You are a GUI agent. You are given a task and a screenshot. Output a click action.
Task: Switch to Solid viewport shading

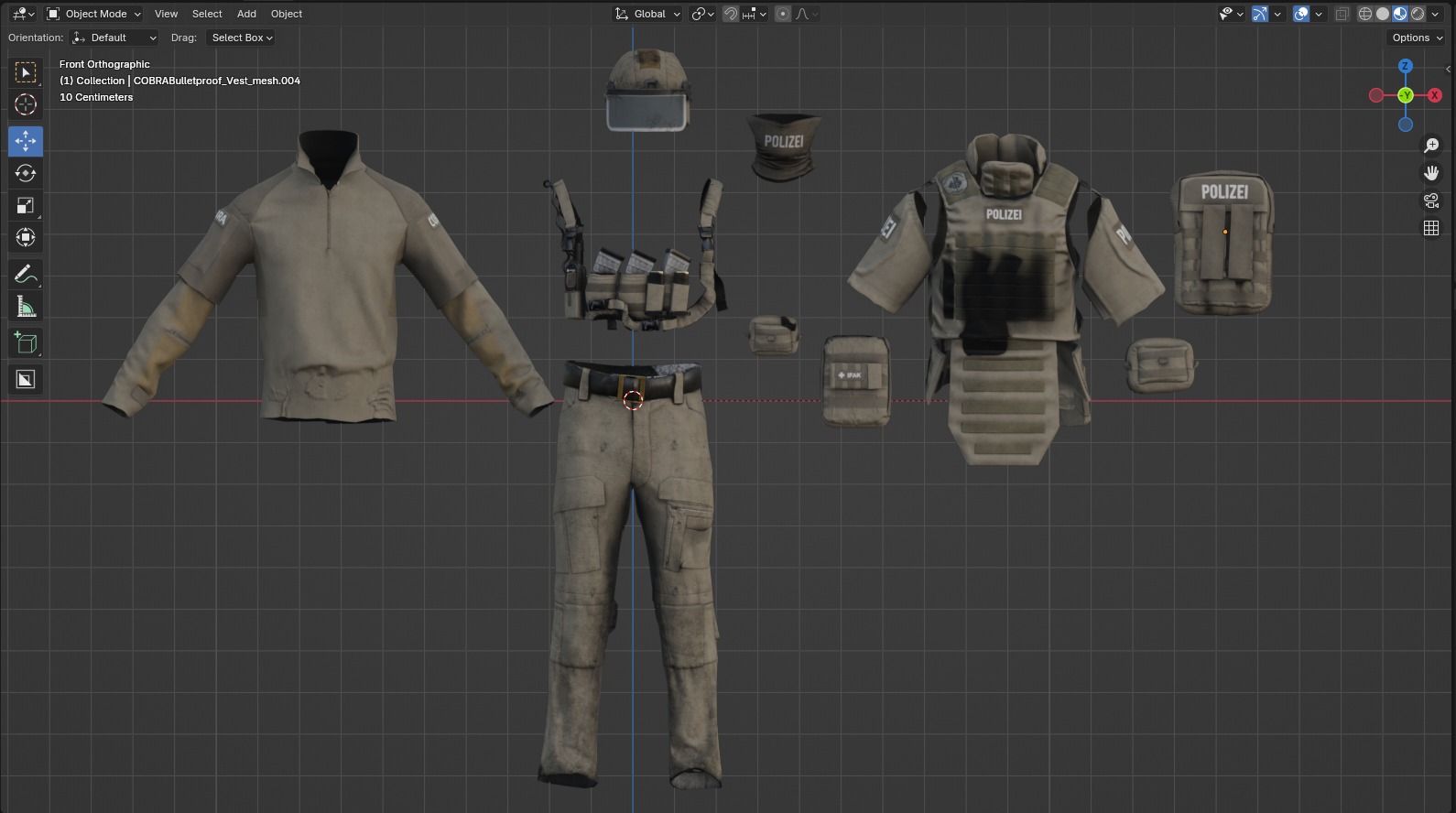click(x=1383, y=14)
